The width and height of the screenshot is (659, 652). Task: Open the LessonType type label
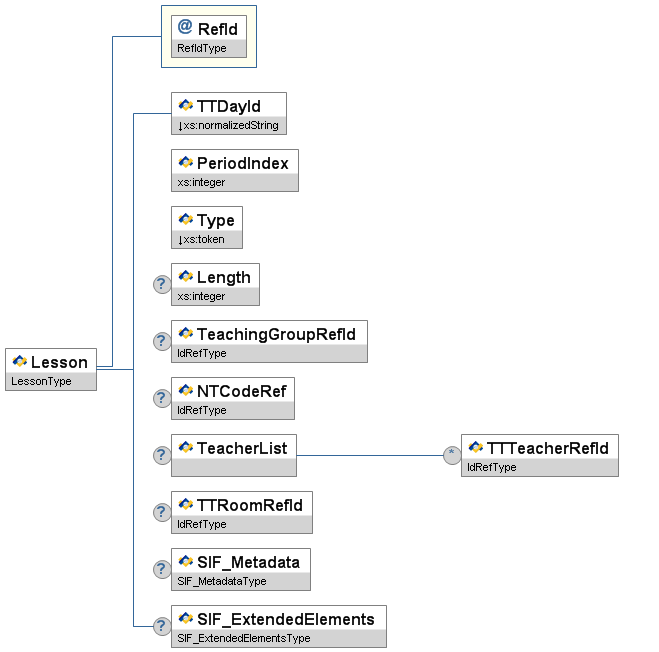[x=41, y=381]
